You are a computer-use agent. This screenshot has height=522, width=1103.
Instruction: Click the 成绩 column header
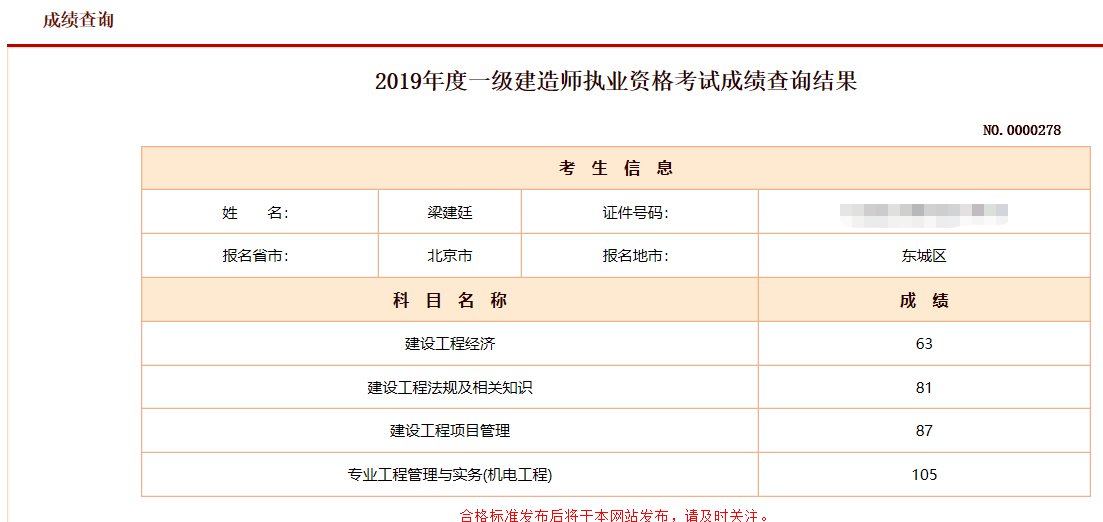(923, 300)
